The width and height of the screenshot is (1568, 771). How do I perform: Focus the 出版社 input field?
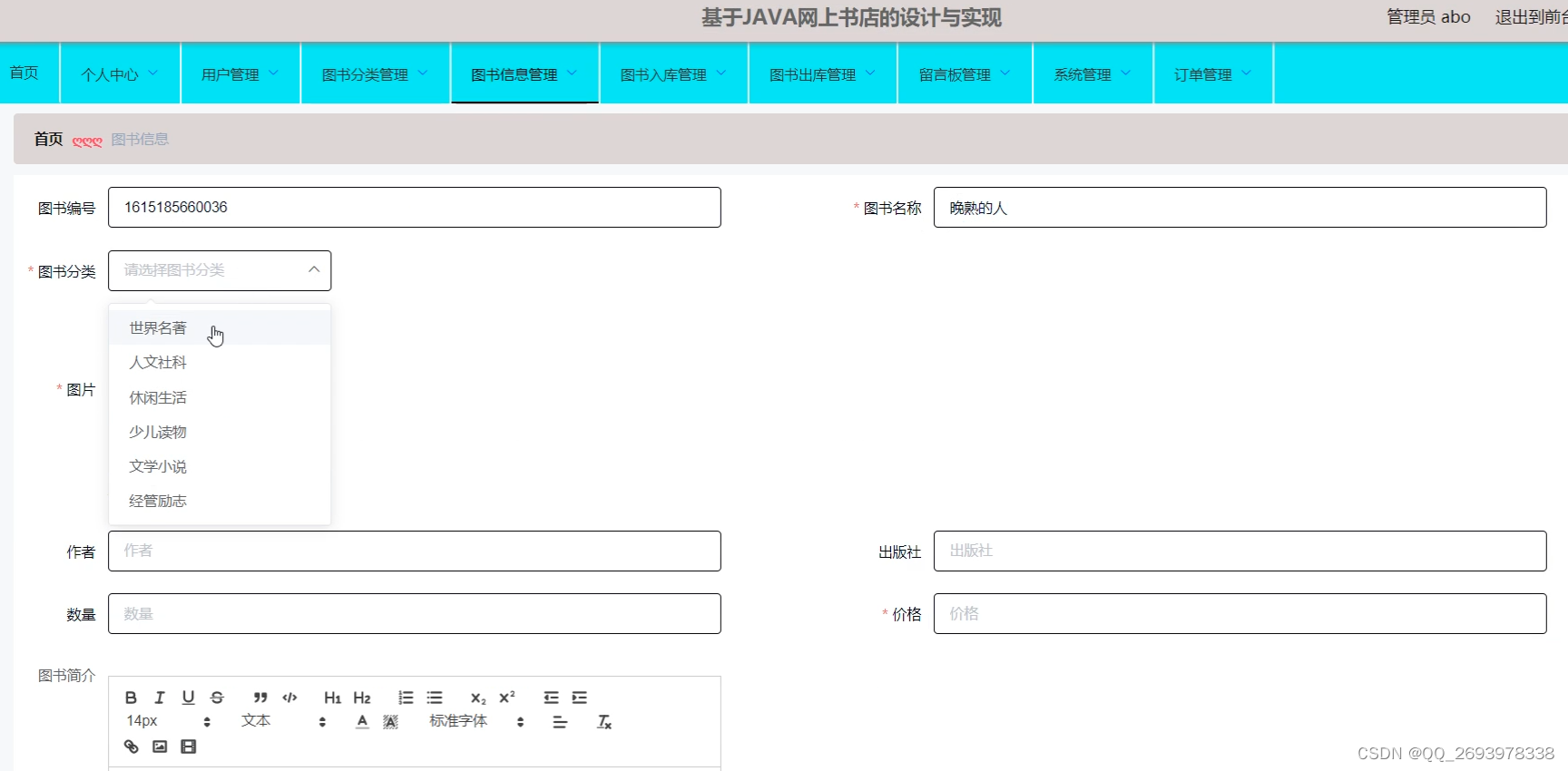tap(1240, 551)
